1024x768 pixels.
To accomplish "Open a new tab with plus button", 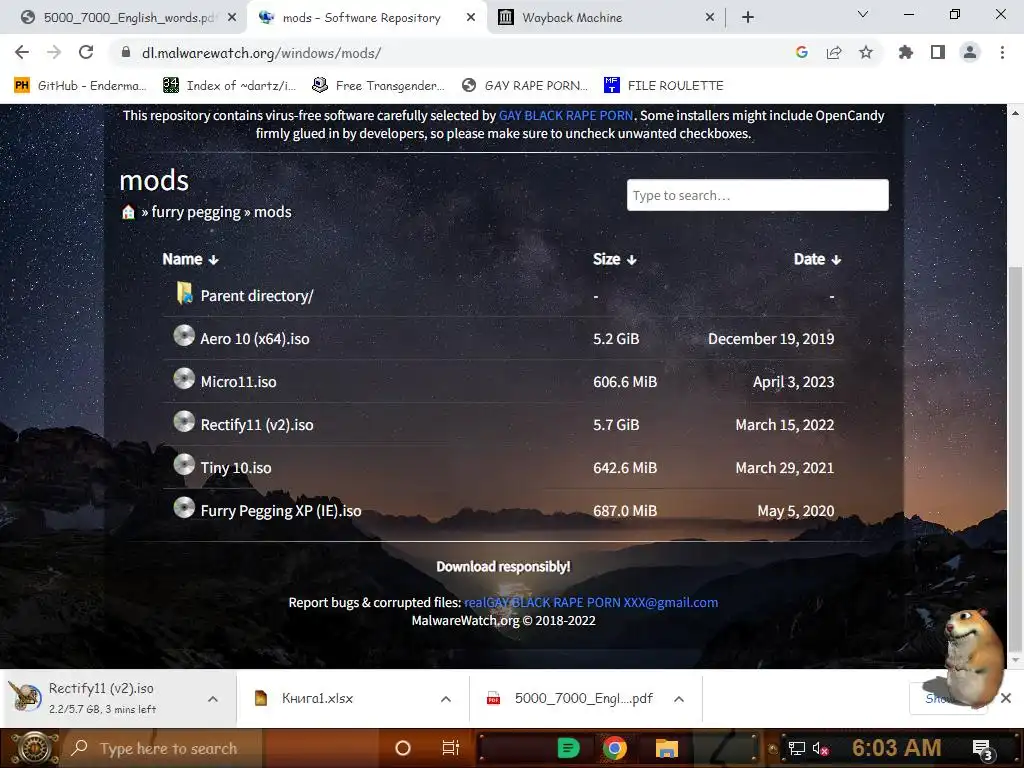I will pos(748,18).
